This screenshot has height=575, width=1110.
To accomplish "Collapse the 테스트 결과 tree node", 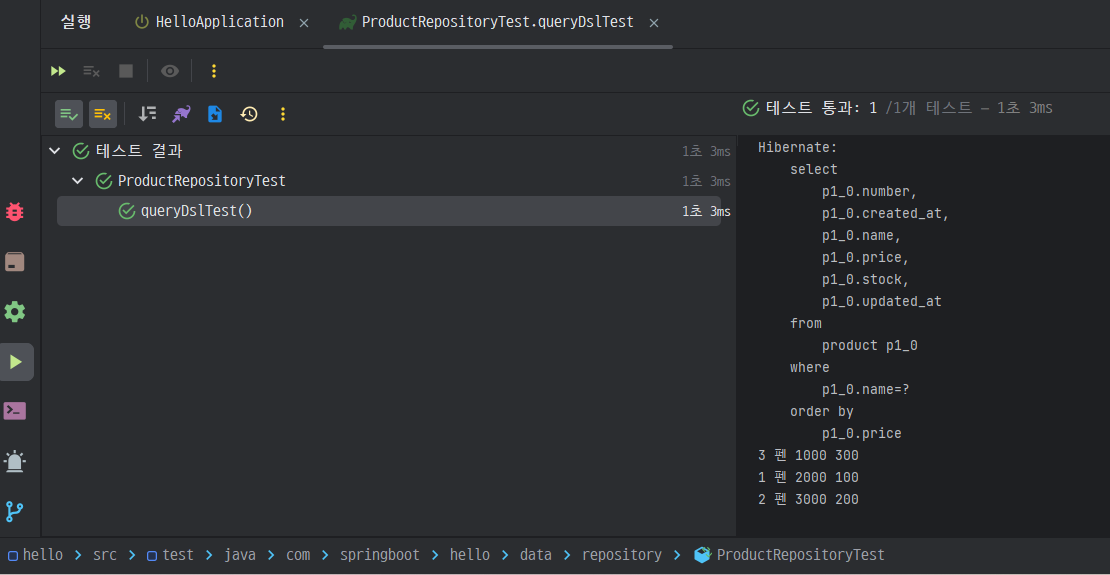I will (55, 151).
